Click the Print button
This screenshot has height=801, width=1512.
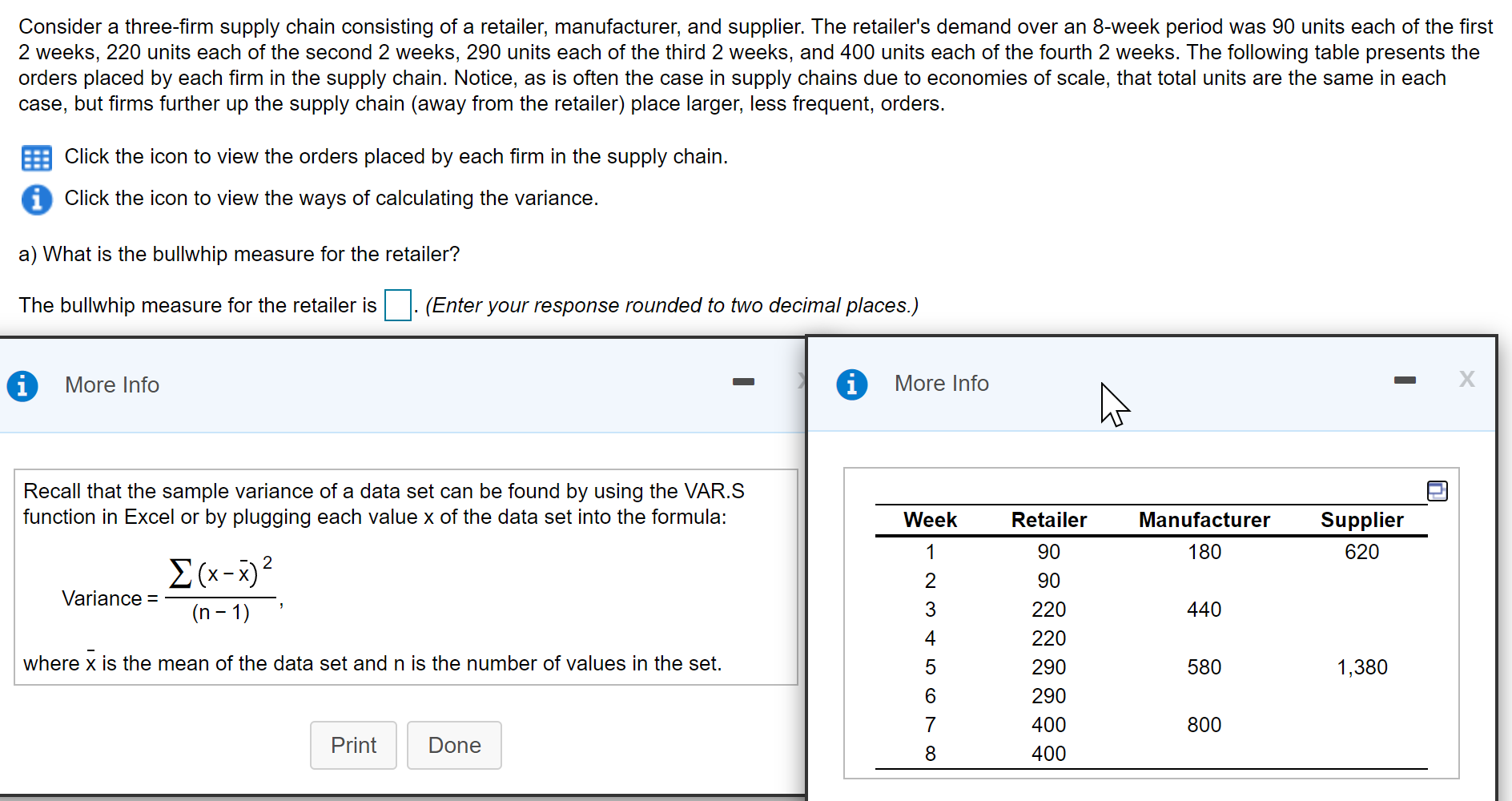[x=353, y=745]
